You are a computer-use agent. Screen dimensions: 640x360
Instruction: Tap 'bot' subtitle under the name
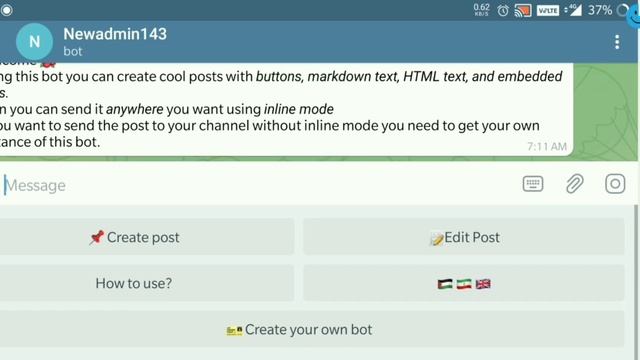tap(73, 52)
